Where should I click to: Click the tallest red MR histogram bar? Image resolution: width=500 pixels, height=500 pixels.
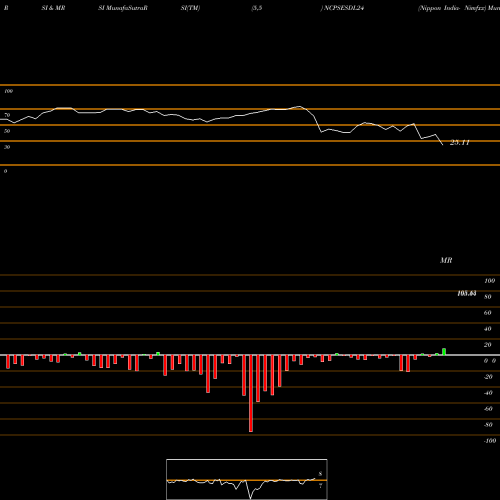pyautogui.click(x=251, y=393)
